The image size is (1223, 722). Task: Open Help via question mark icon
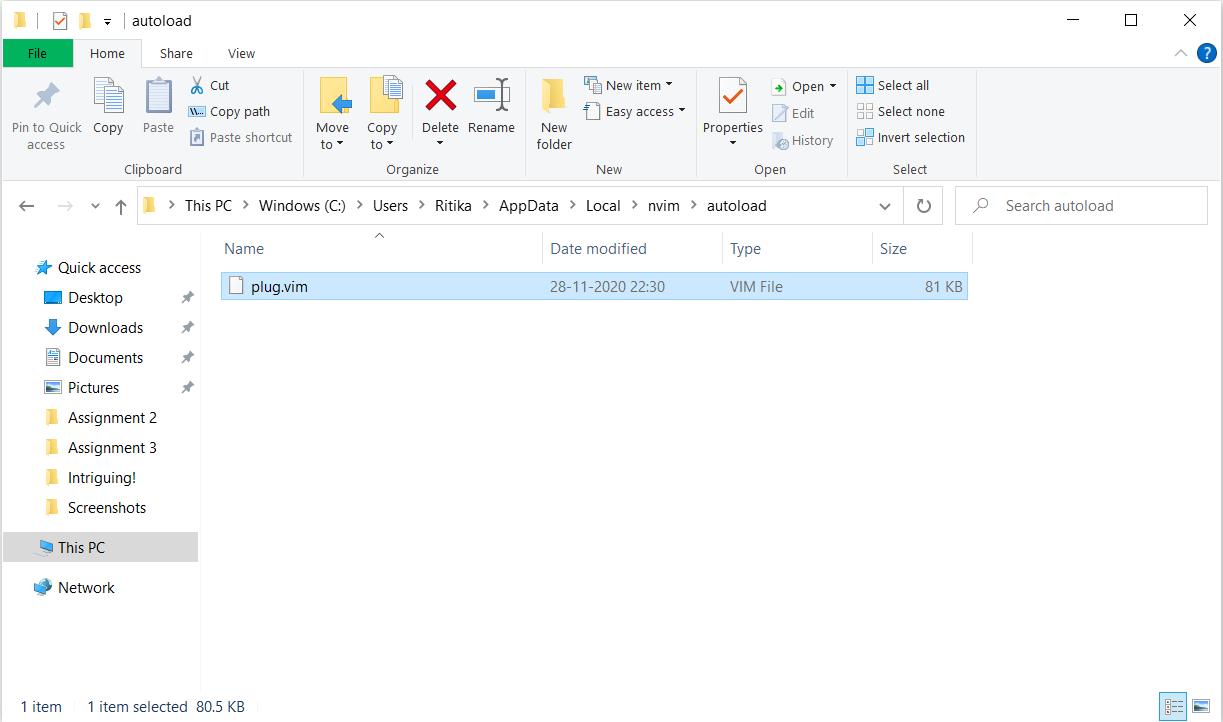click(1206, 53)
